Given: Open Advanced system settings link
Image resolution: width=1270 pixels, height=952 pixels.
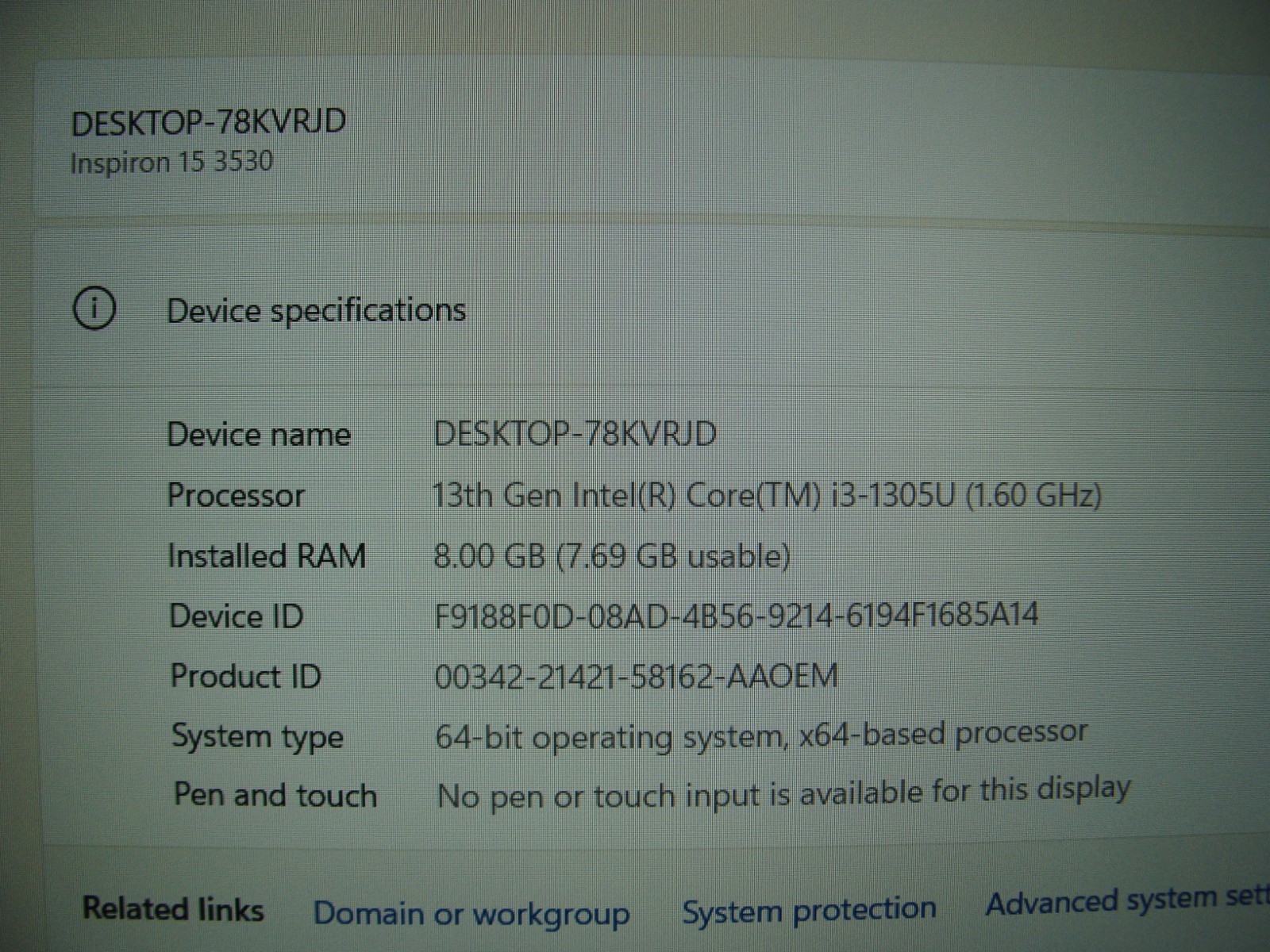Looking at the screenshot, I should tap(1127, 901).
